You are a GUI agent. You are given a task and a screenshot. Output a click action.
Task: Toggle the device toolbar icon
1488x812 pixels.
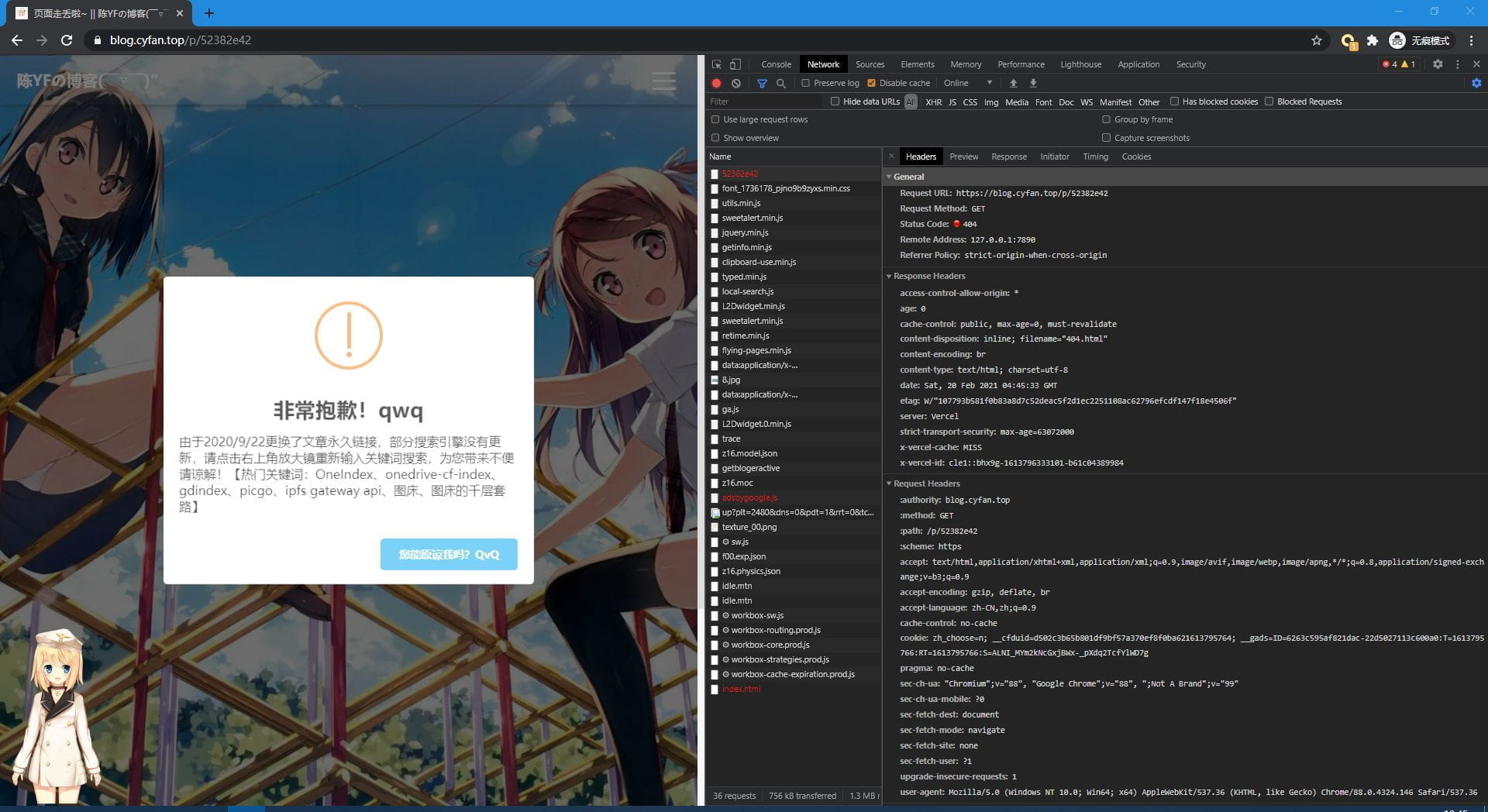pos(735,64)
